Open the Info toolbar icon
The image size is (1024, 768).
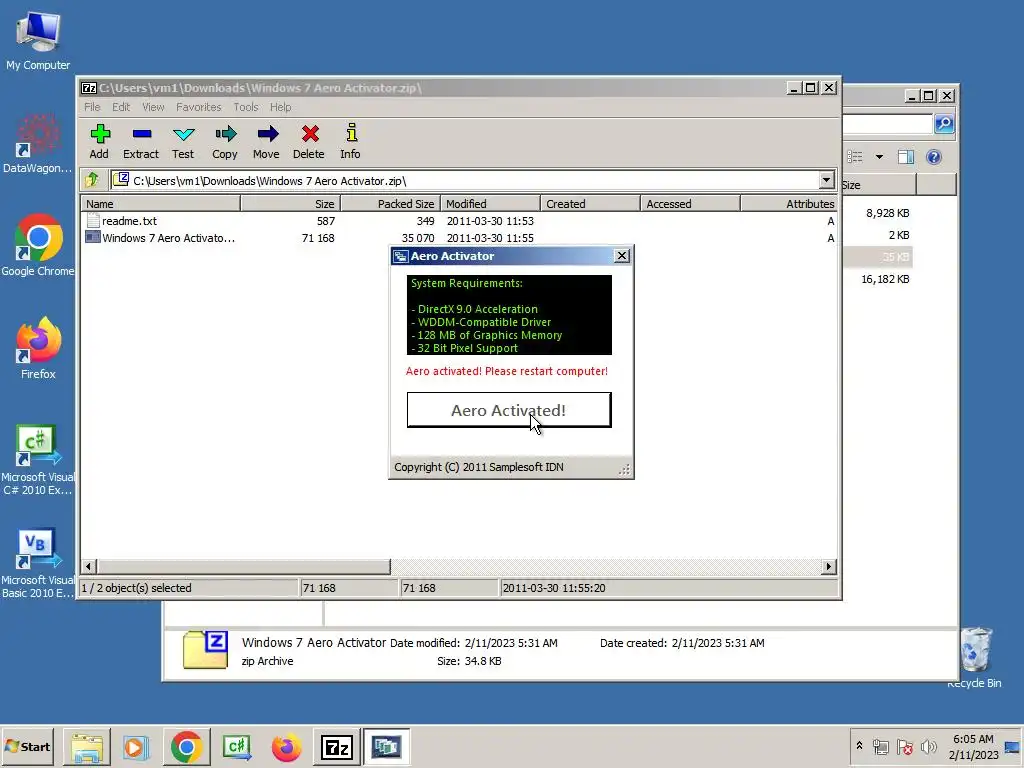pos(351,142)
